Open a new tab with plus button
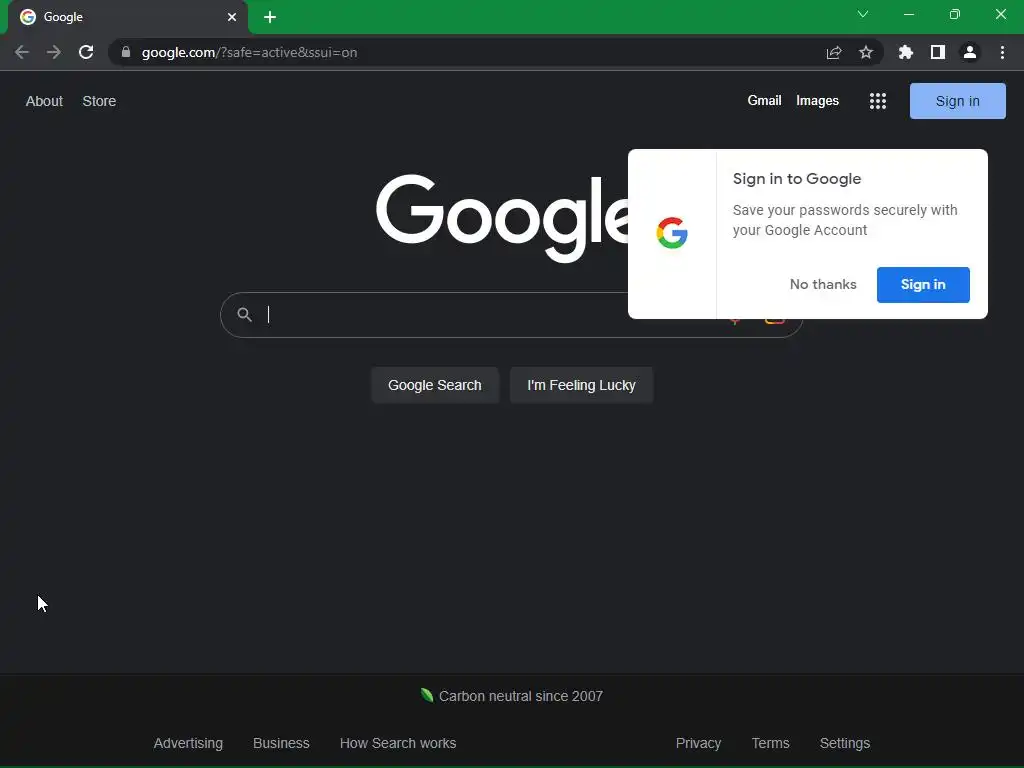Screen dimensions: 1024x768 click(x=270, y=17)
